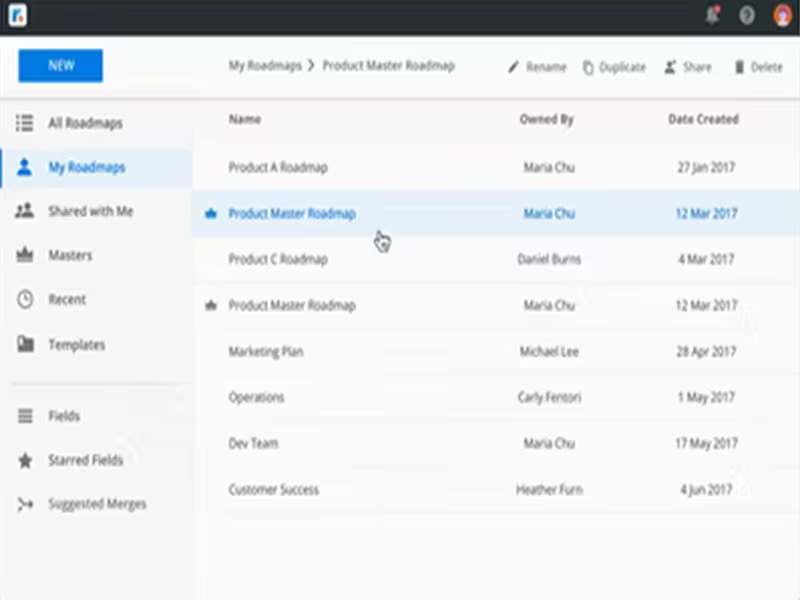The height and width of the screenshot is (600, 800).
Task: Click the Duplicate action label
Action: tap(622, 67)
